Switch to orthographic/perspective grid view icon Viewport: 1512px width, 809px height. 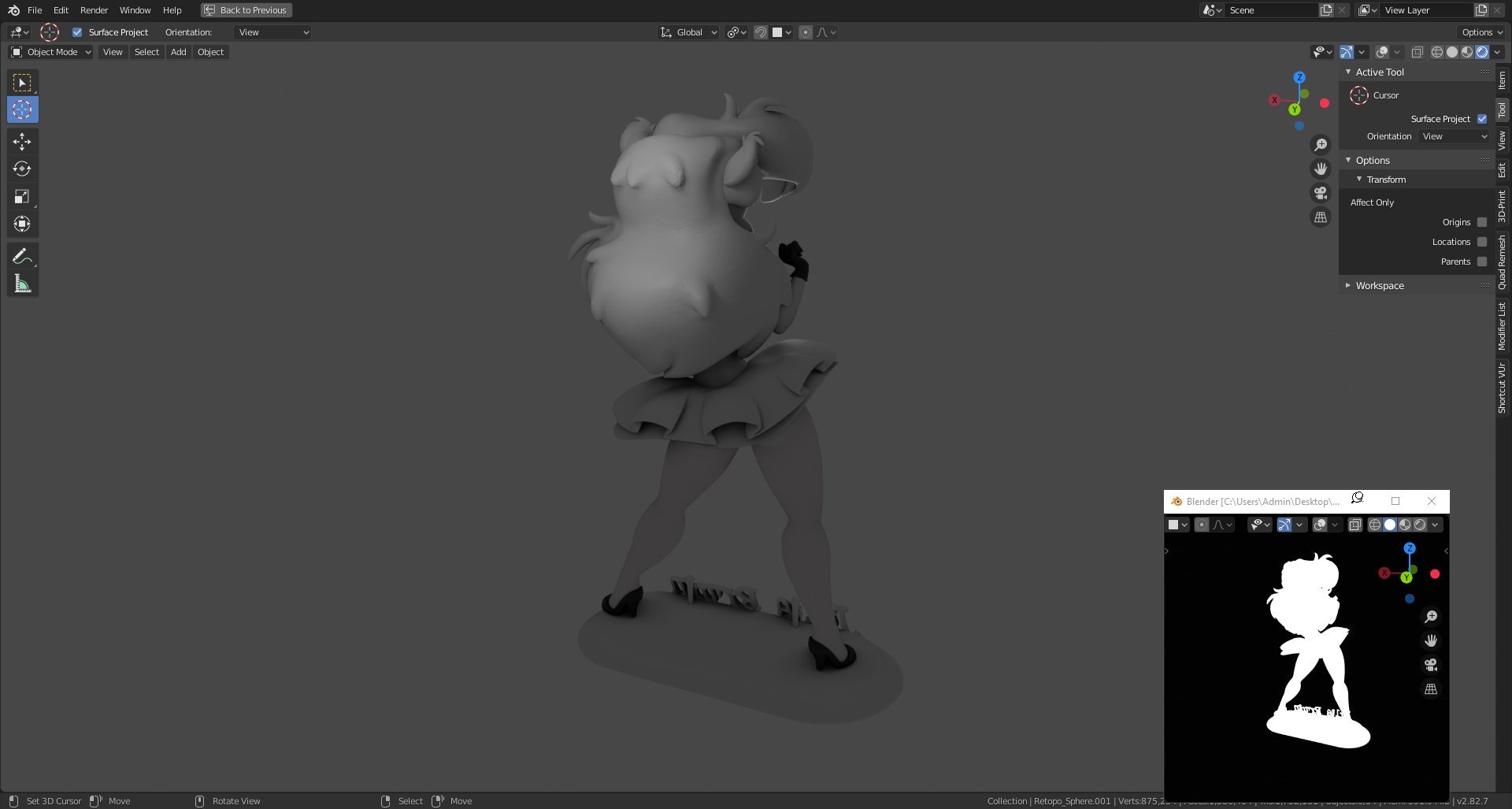coord(1321,217)
